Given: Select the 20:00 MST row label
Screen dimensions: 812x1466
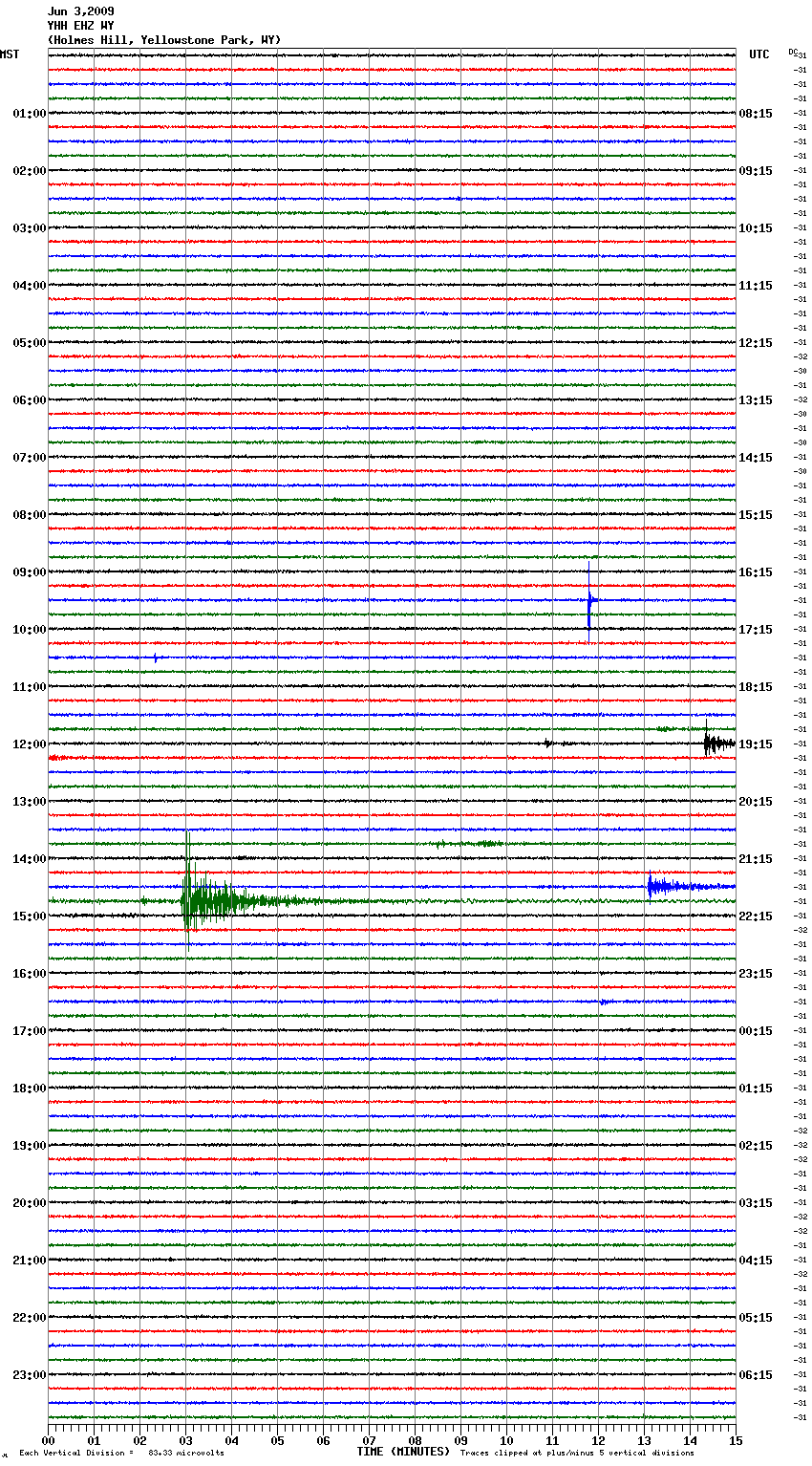Looking at the screenshot, I should [x=30, y=1203].
